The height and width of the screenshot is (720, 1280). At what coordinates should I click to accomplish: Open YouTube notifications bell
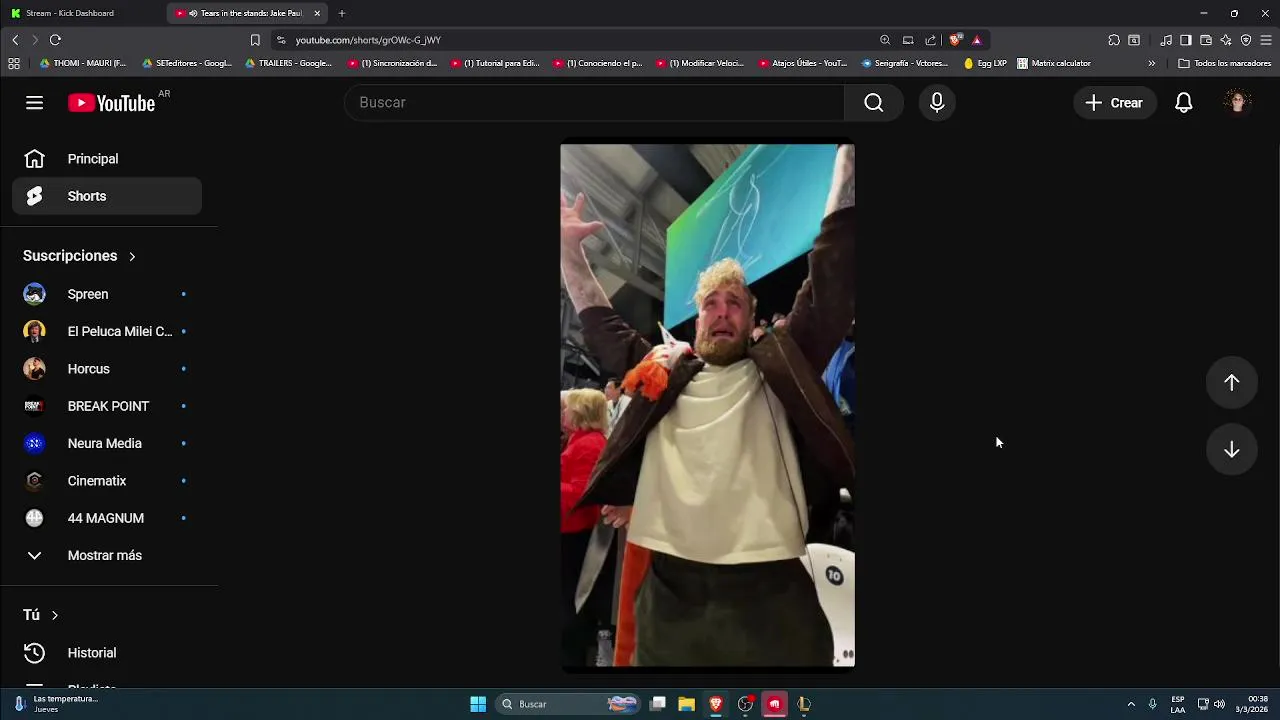point(1184,103)
